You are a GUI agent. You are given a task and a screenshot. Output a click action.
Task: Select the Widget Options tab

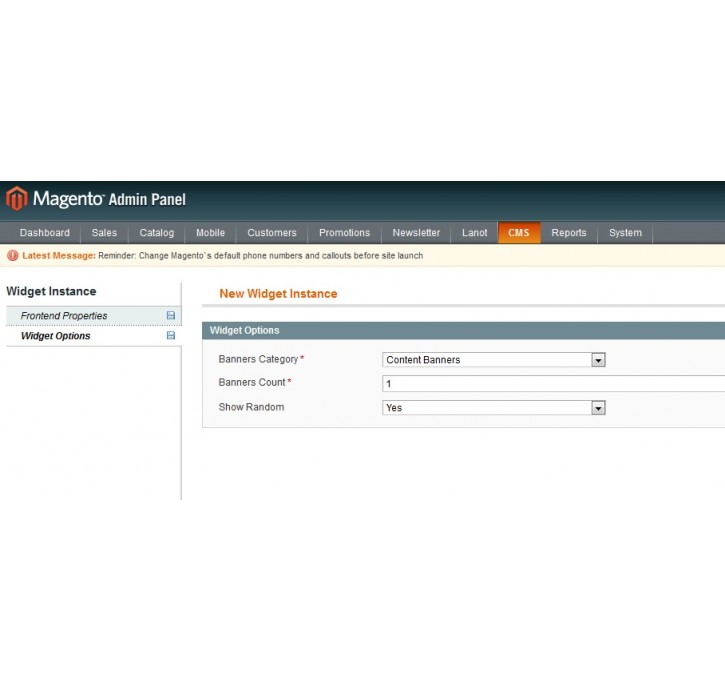[56, 336]
